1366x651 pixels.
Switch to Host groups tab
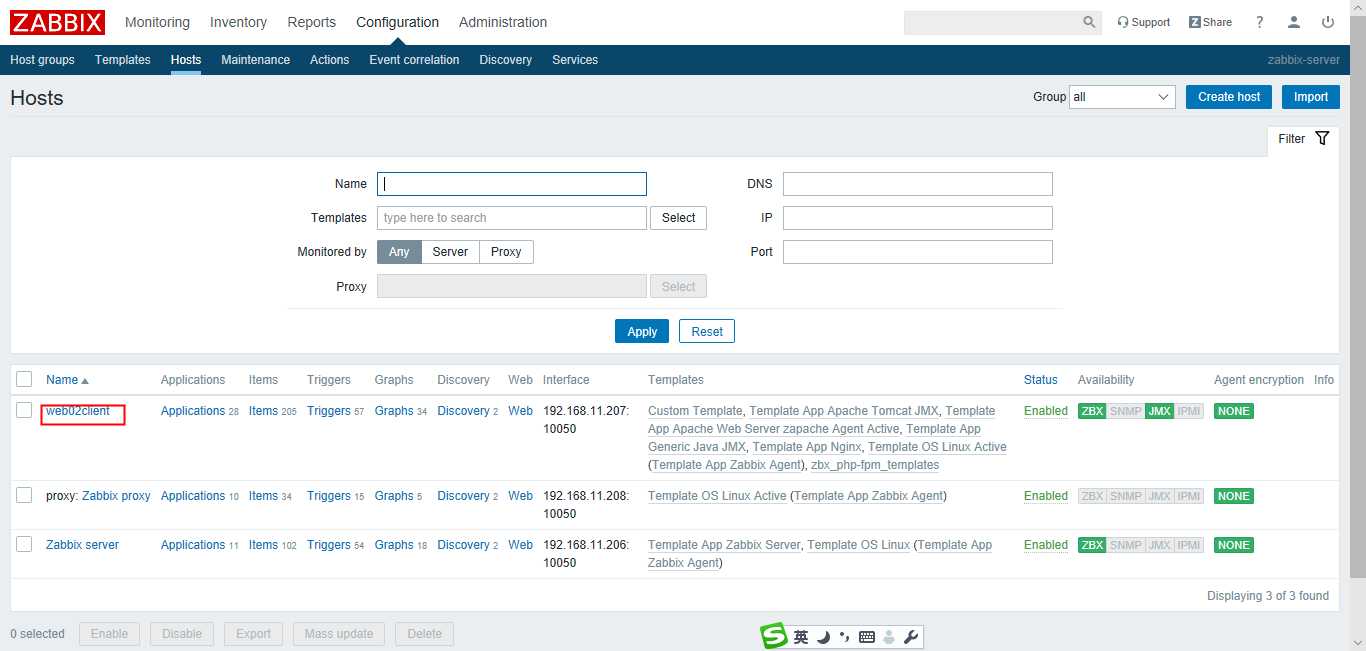pos(42,60)
